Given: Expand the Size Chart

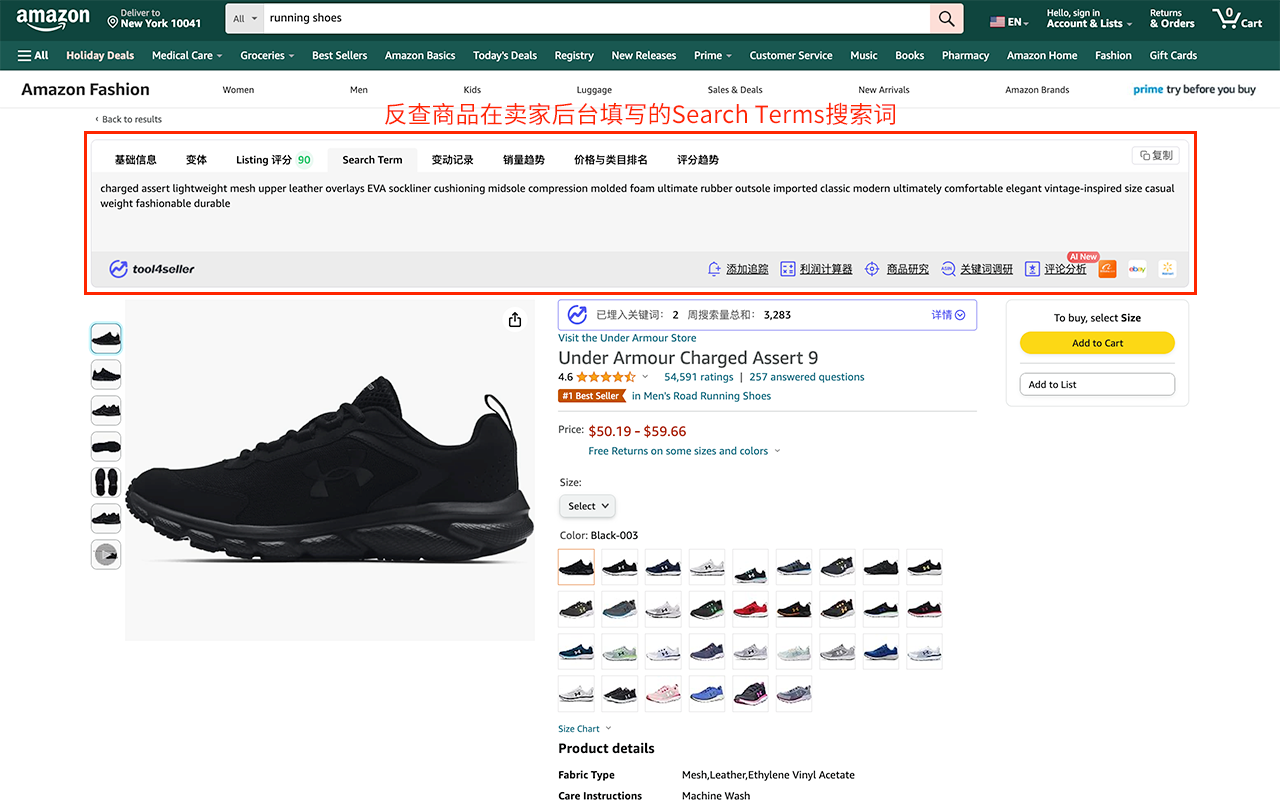Looking at the screenshot, I should pyautogui.click(x=584, y=729).
